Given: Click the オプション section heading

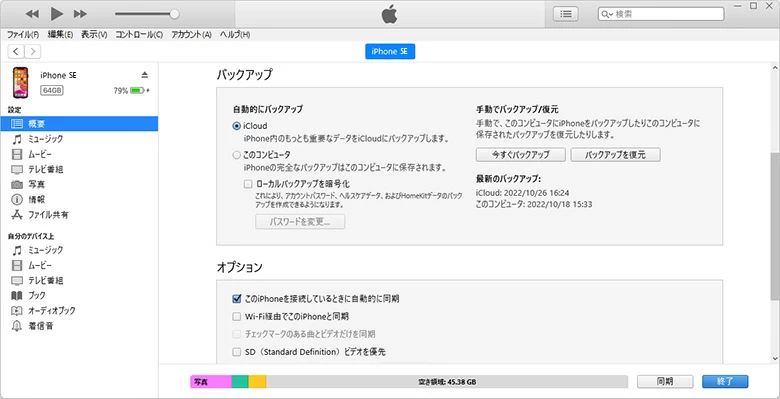Looking at the screenshot, I should click(x=239, y=267).
